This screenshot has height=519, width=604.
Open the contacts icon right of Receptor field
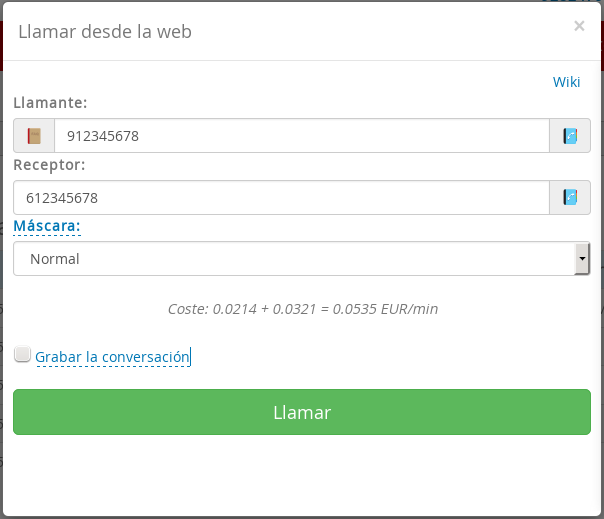tap(570, 197)
